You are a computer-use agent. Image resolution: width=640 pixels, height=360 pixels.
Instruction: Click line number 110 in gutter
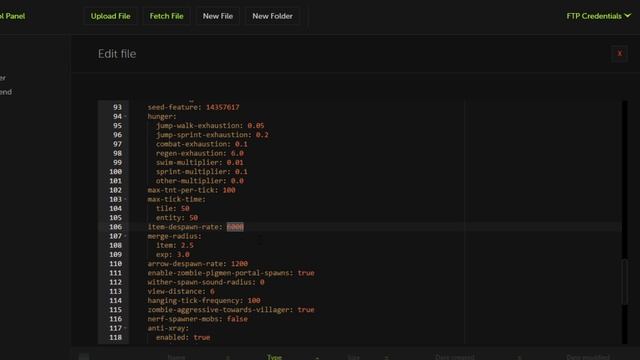(x=116, y=264)
